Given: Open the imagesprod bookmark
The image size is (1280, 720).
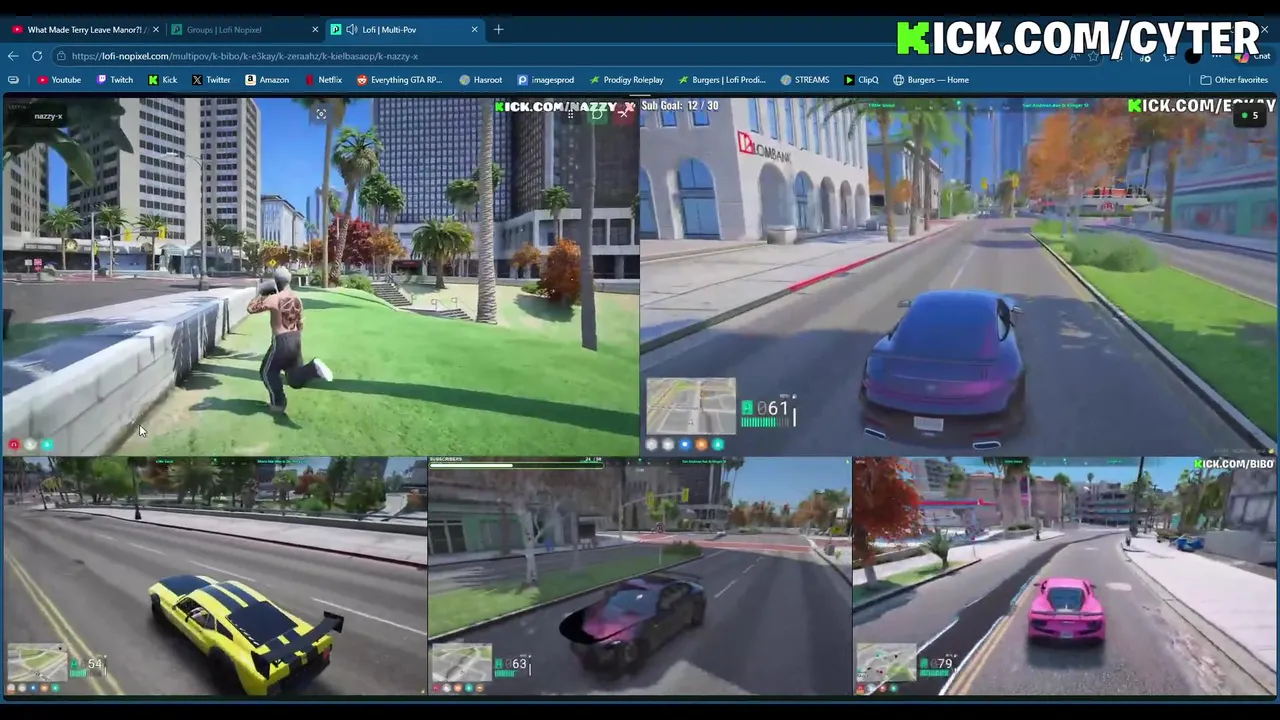Looking at the screenshot, I should pos(546,80).
